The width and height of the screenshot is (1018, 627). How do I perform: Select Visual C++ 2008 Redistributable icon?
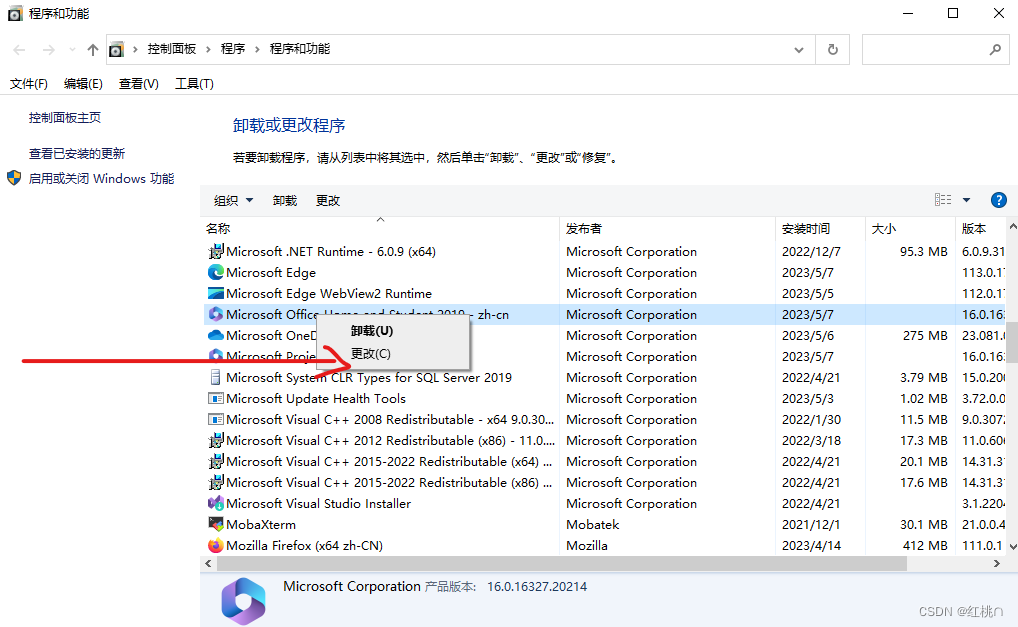216,419
